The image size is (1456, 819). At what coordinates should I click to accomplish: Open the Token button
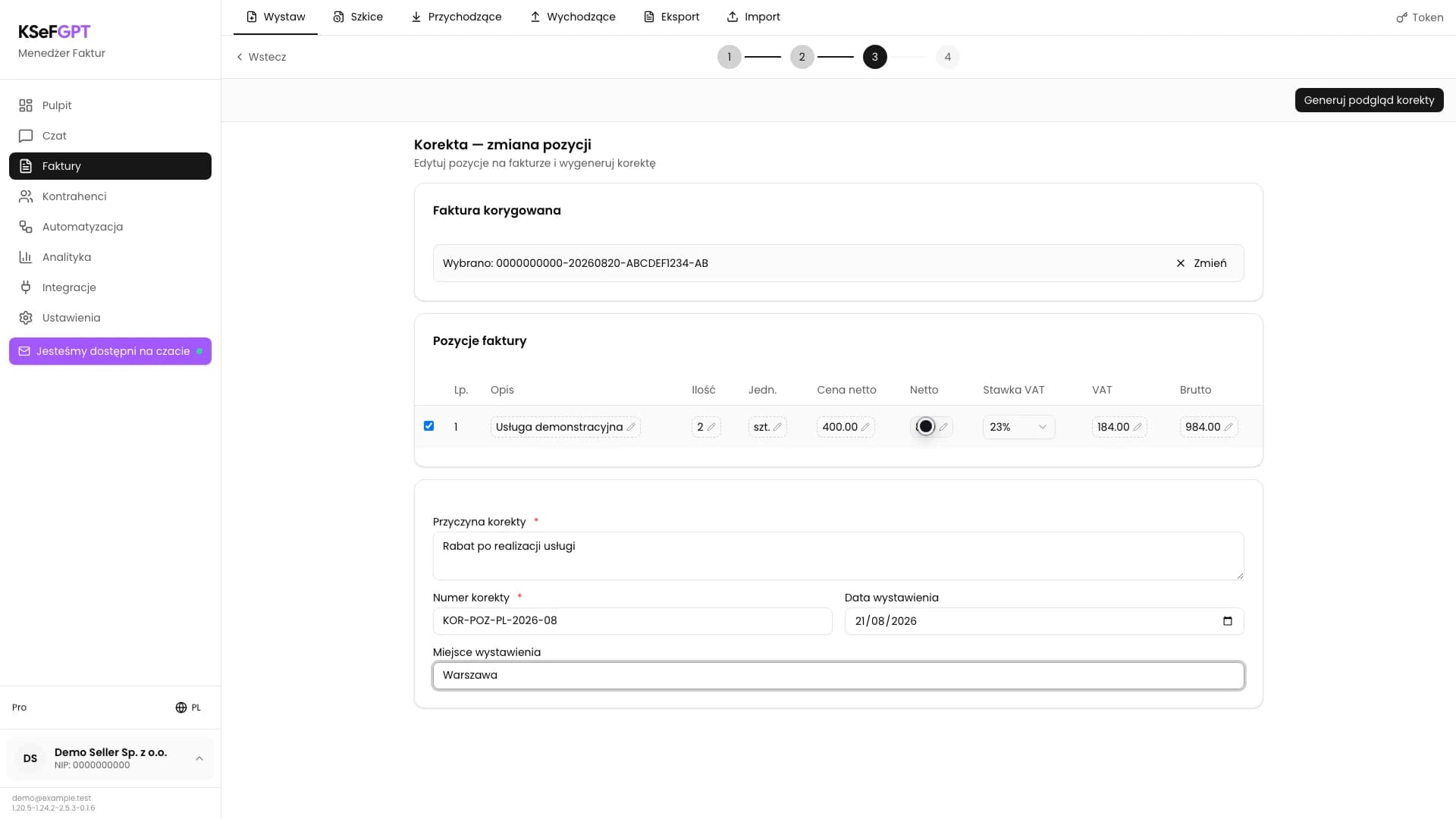coord(1420,17)
